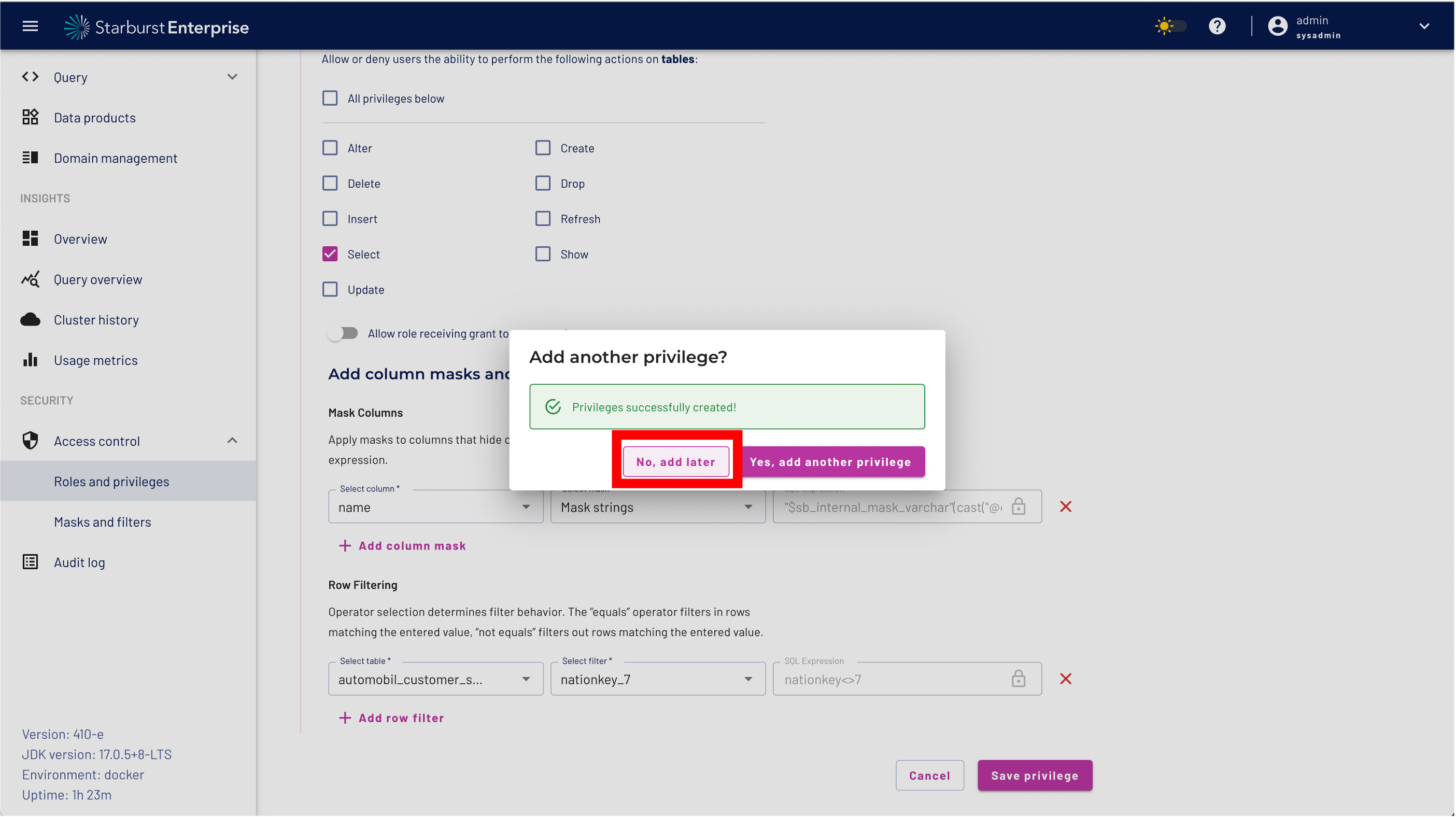Click the nationkey SQL Expression field

tap(893, 679)
